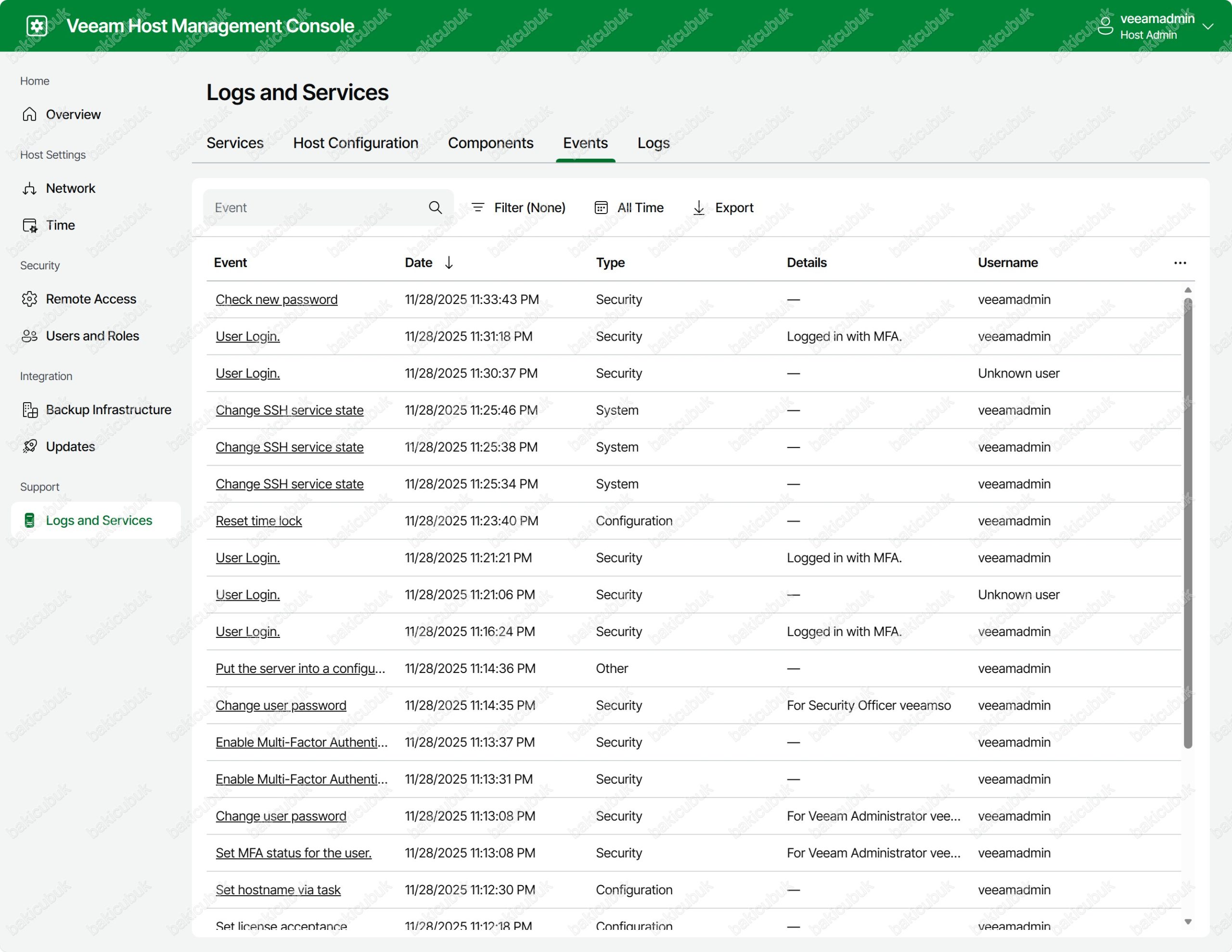Open the Time settings page

pos(60,226)
